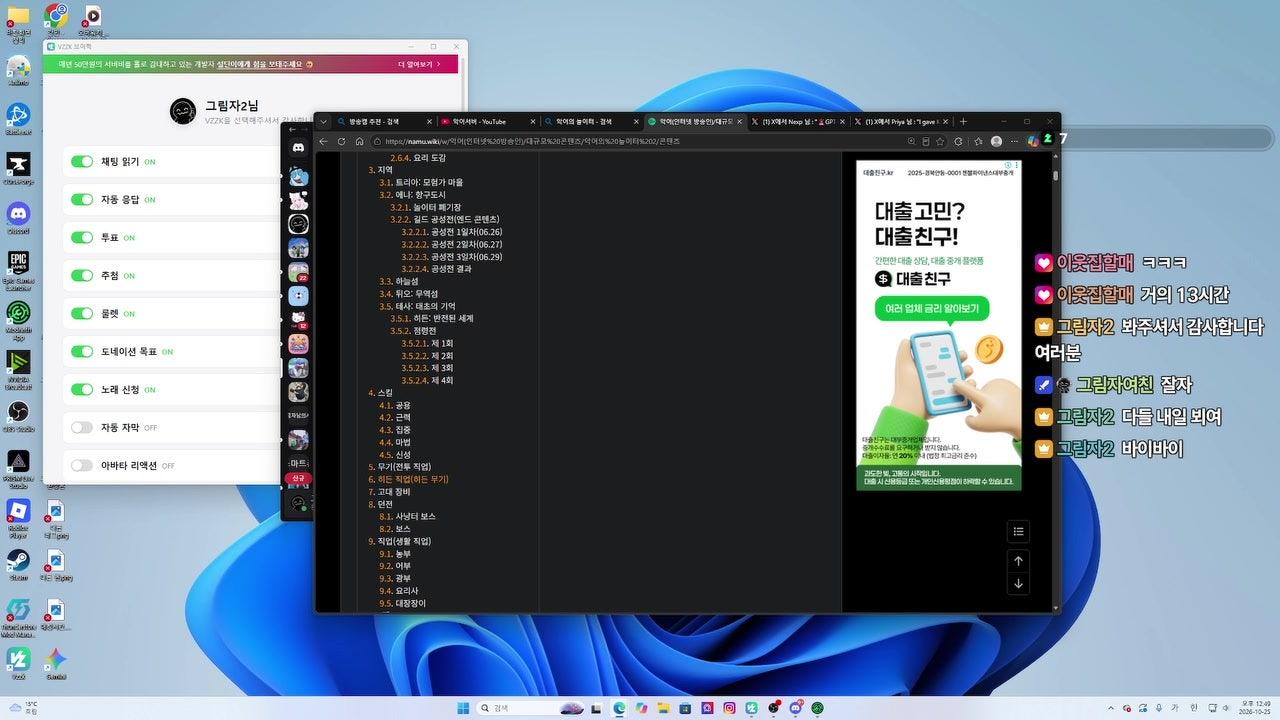1280x720 pixels.
Task: Open the Steam desktop icon
Action: tap(18, 564)
